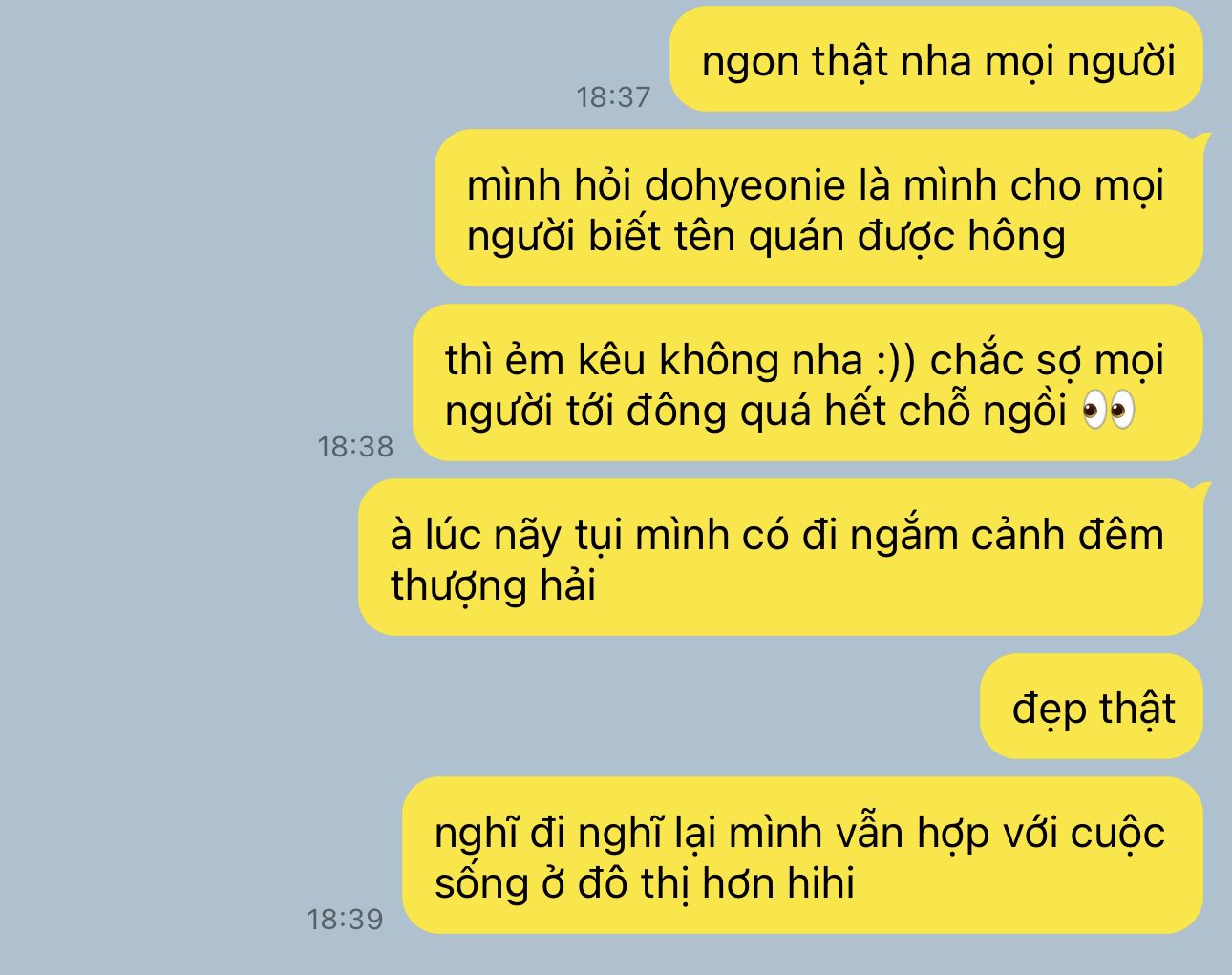Tap the 'ngon thật nha mọi người' message
Image resolution: width=1232 pixels, height=975 pixels.
tap(936, 59)
